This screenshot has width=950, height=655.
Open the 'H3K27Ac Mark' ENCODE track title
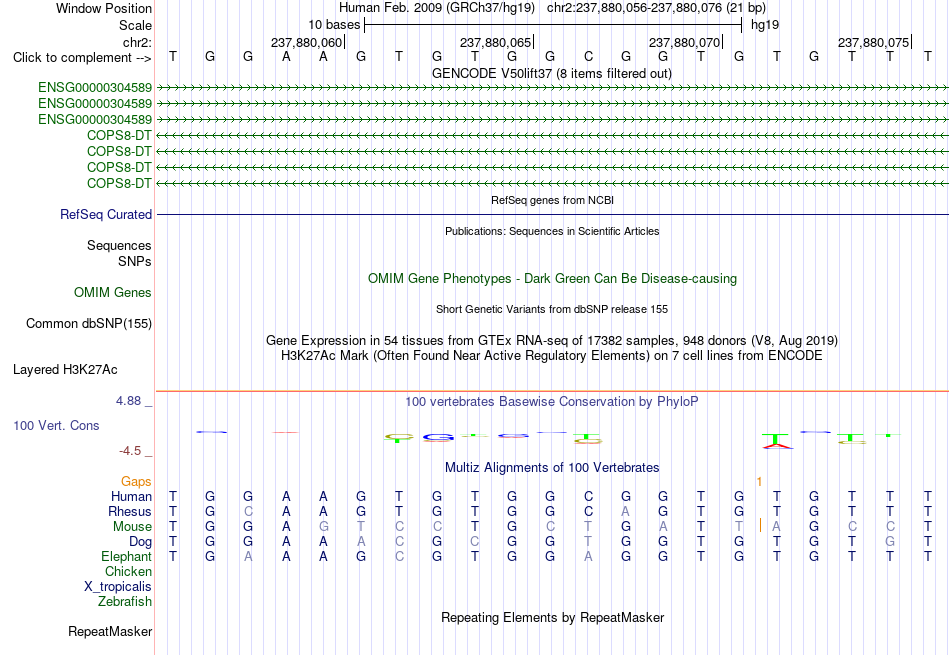(552, 356)
